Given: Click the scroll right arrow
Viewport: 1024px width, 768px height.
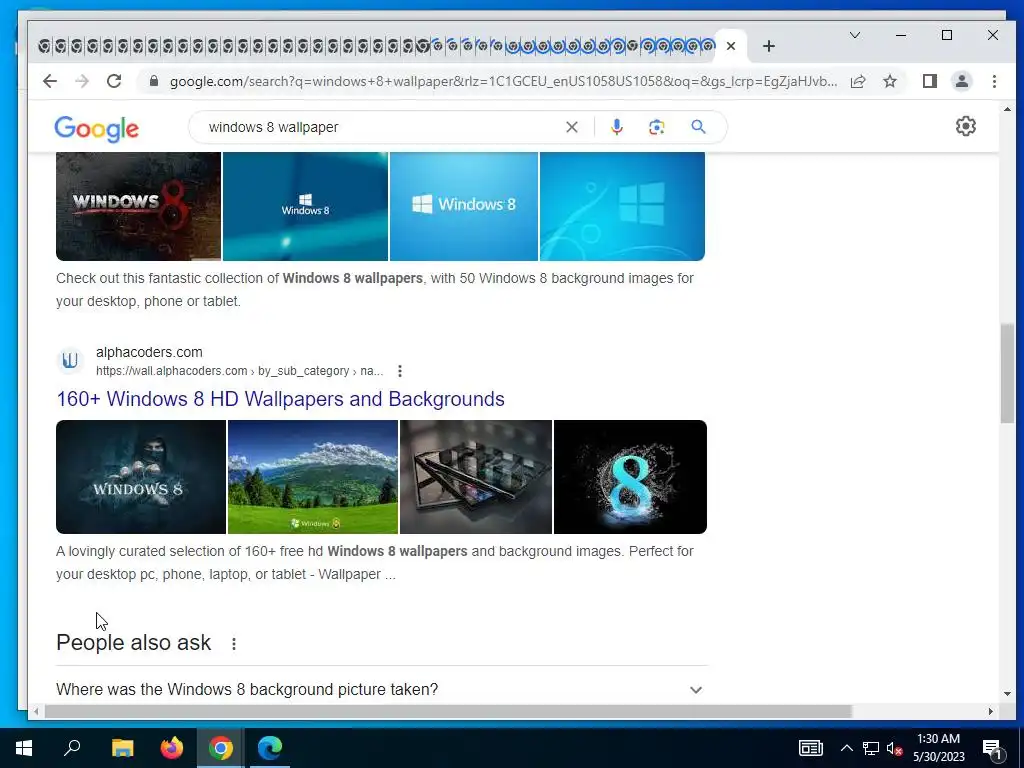Looking at the screenshot, I should [991, 711].
